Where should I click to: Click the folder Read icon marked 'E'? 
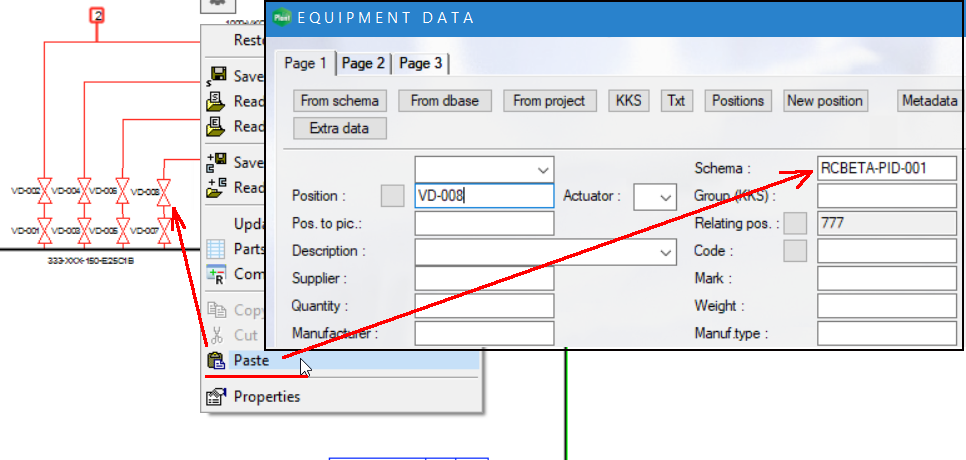216,126
